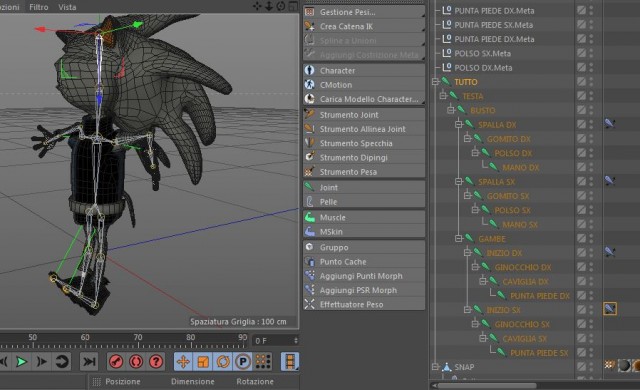Open the Filtro menu

pos(39,7)
